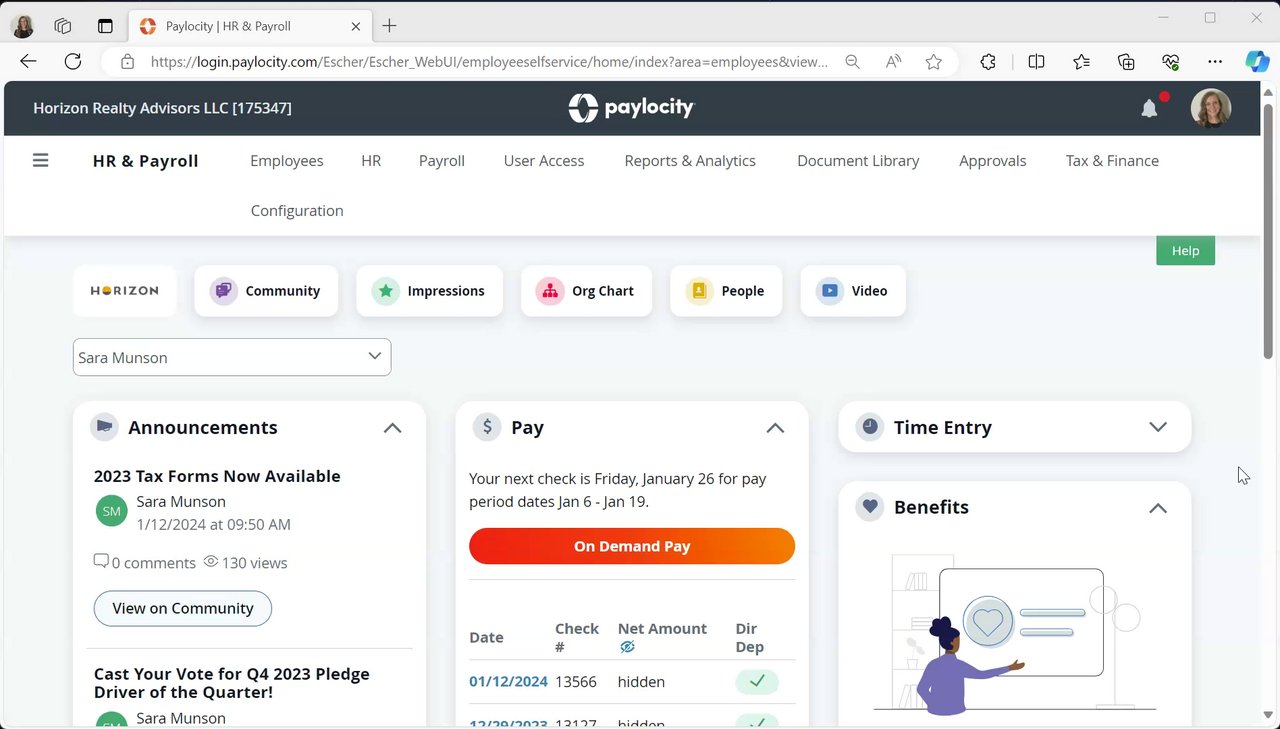Open the browser Collections icon
This screenshot has width=1280, height=729.
coord(1126,62)
